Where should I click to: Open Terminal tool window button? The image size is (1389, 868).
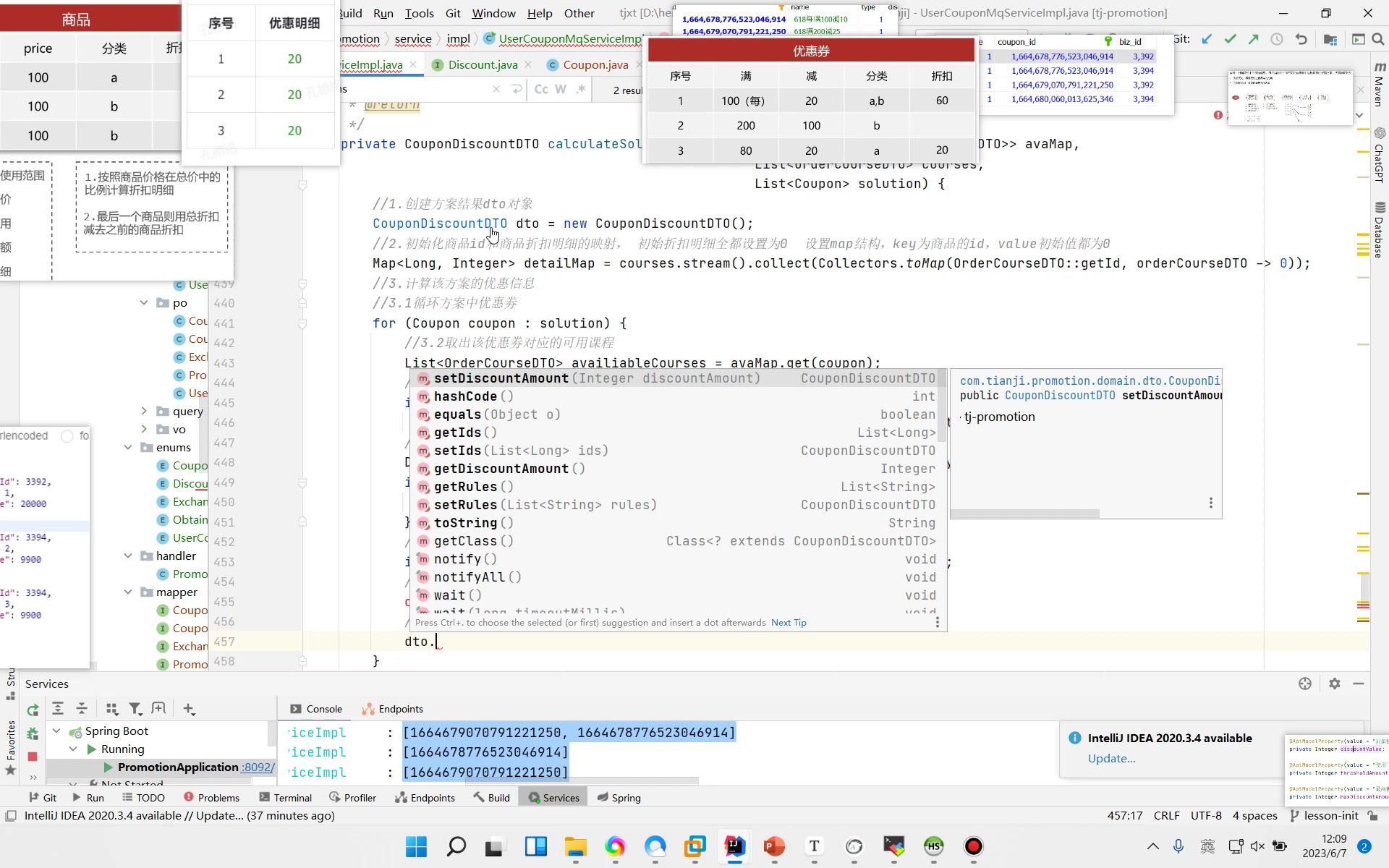coord(285,797)
